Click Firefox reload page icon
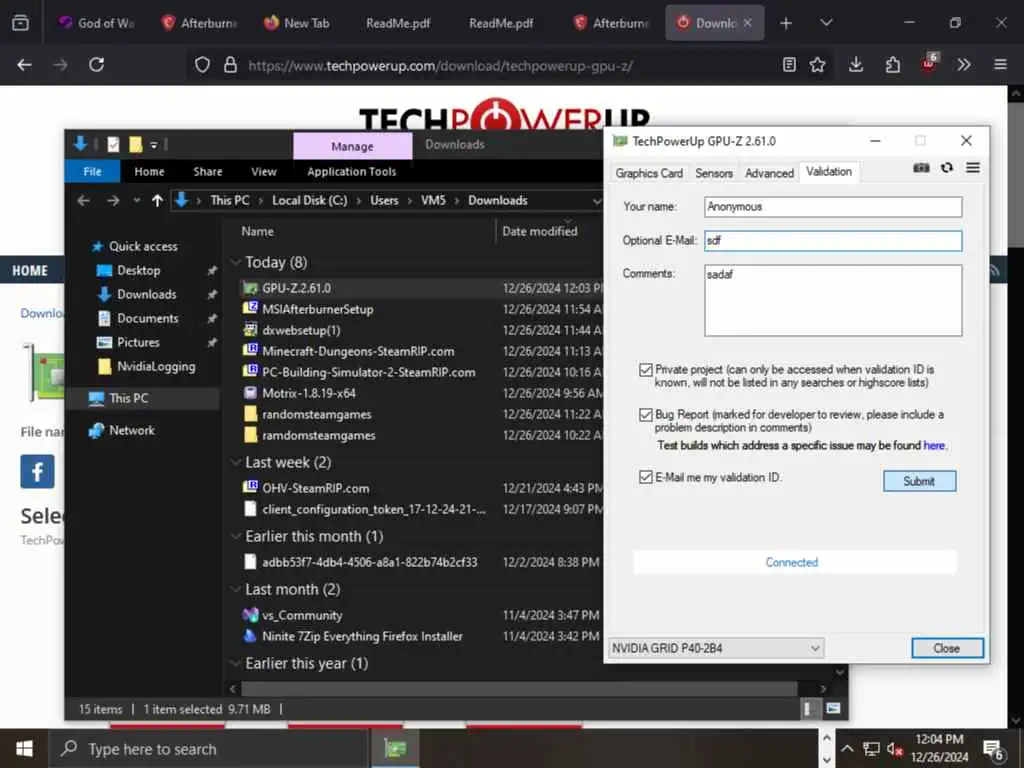The image size is (1024, 768). click(x=97, y=65)
